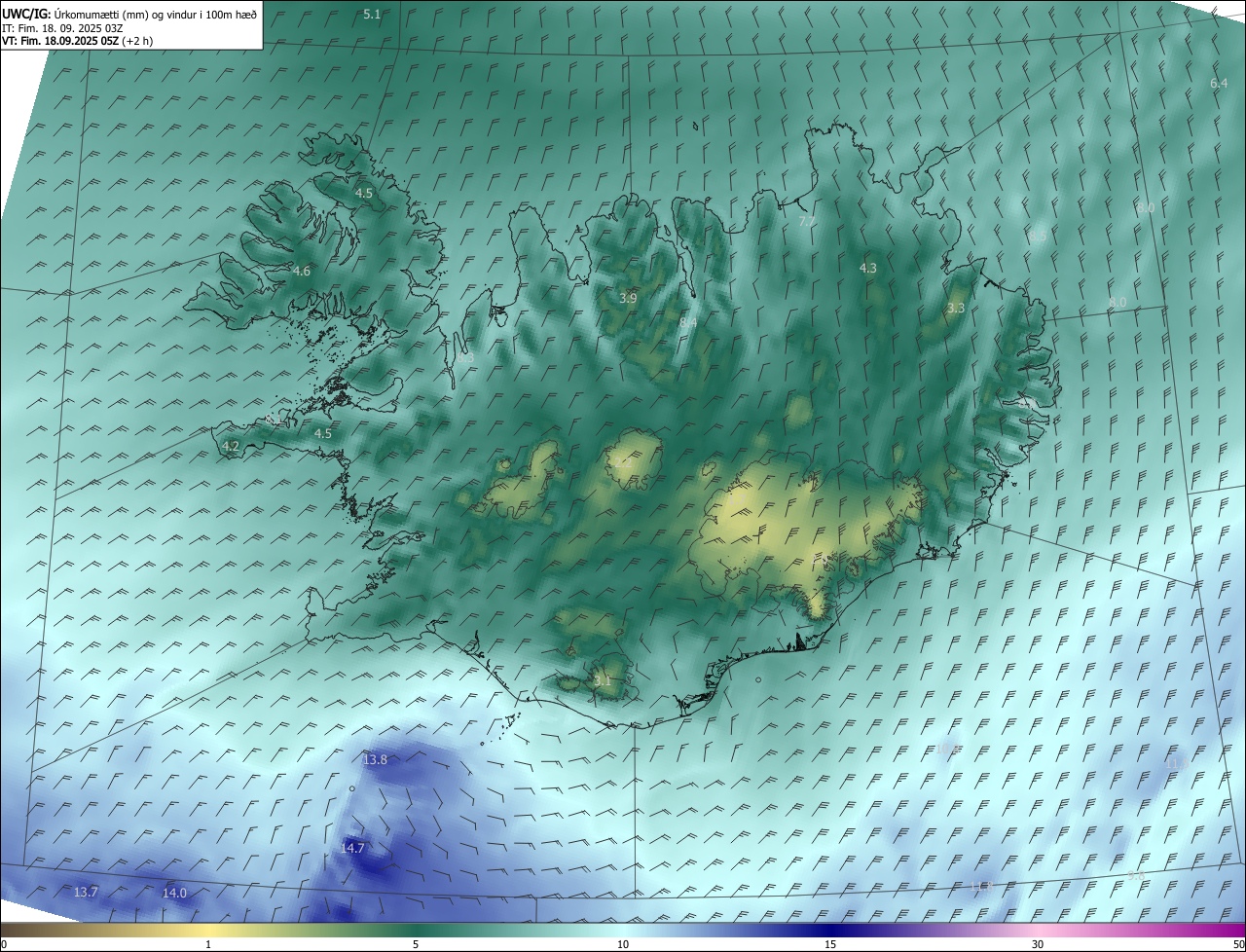This screenshot has height=952, width=1246.
Task: Click the 8.4 value label
Action: point(688,322)
